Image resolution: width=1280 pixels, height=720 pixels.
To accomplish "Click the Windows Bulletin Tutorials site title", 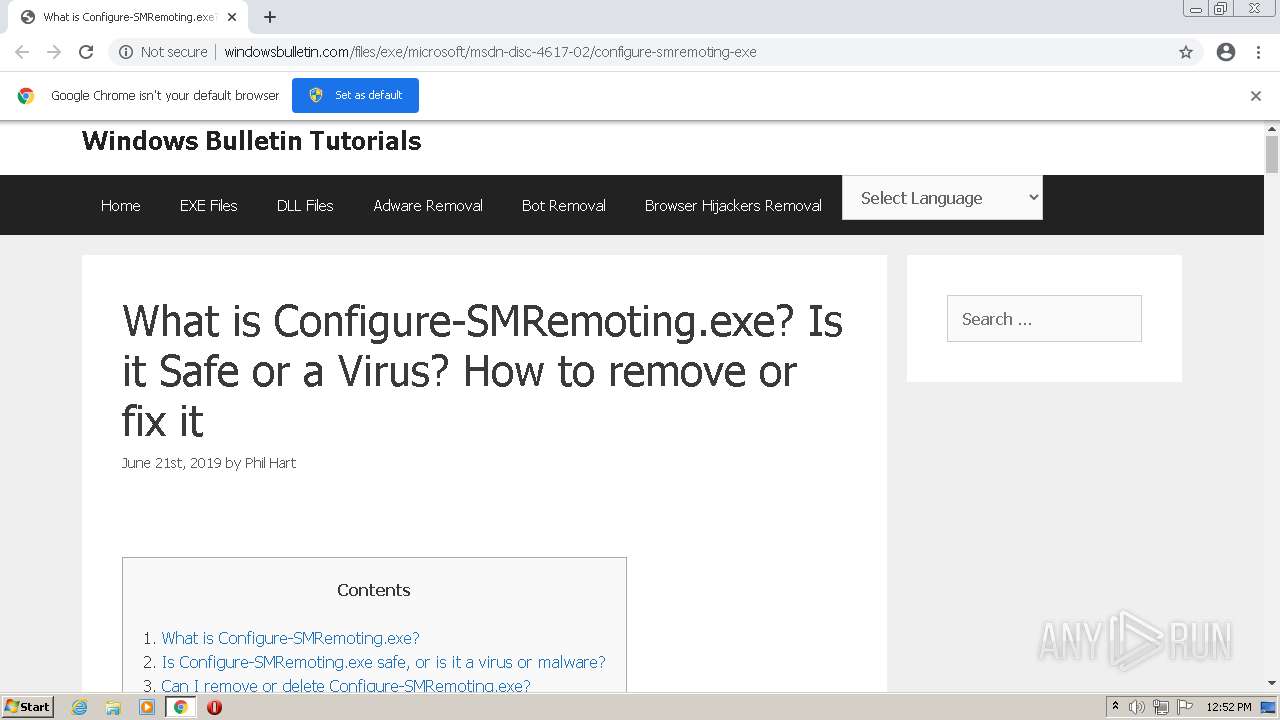I will (x=251, y=141).
